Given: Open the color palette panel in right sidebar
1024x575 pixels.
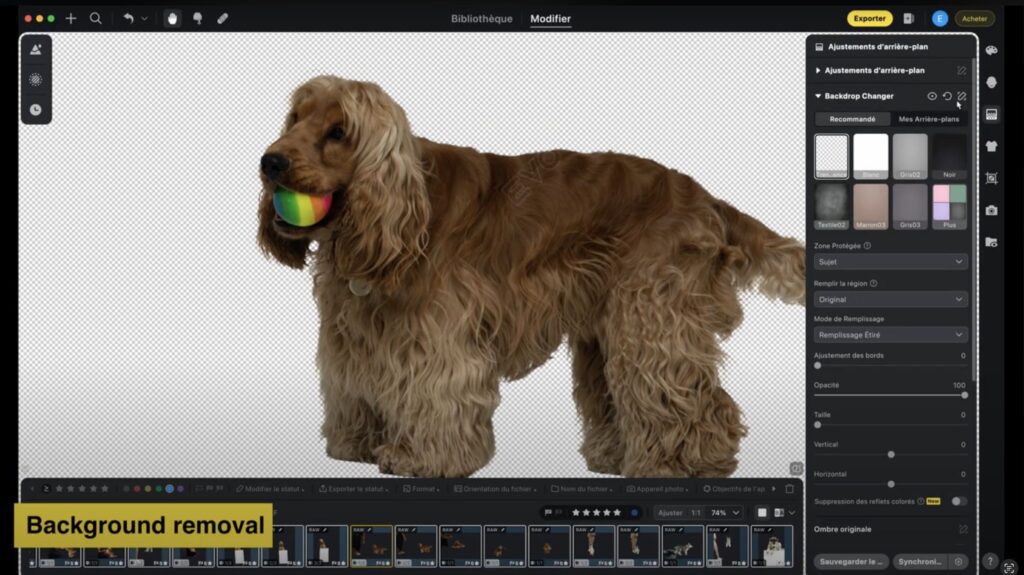Looking at the screenshot, I should point(991,50).
